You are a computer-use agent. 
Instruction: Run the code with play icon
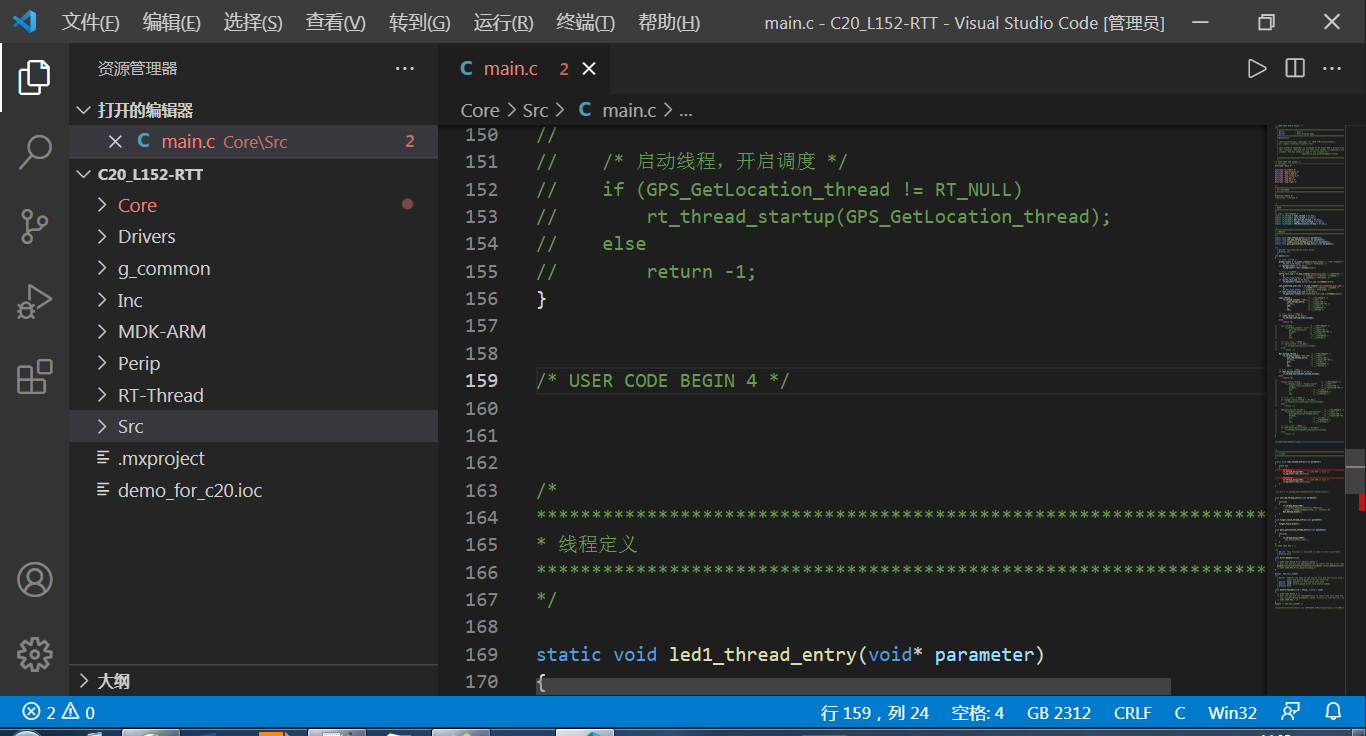click(x=1257, y=68)
